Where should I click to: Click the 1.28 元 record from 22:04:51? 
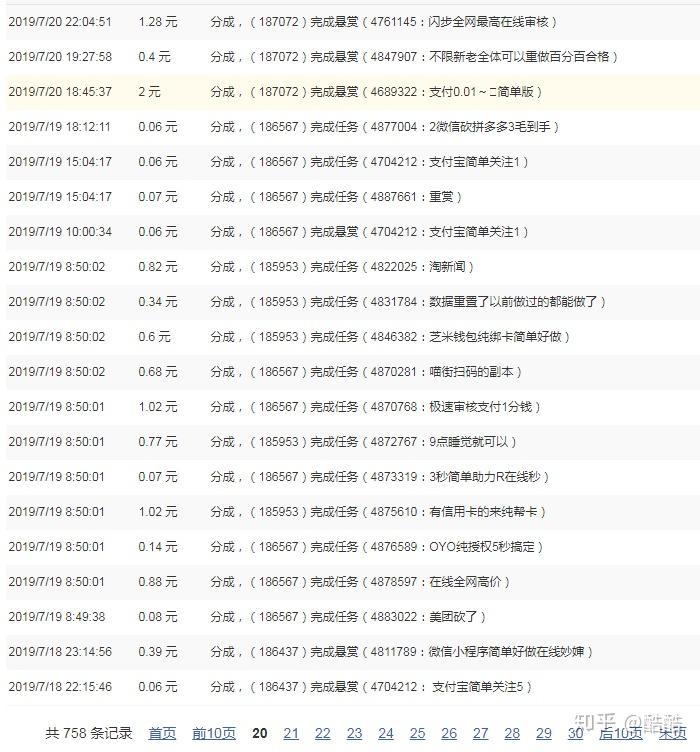point(353,22)
